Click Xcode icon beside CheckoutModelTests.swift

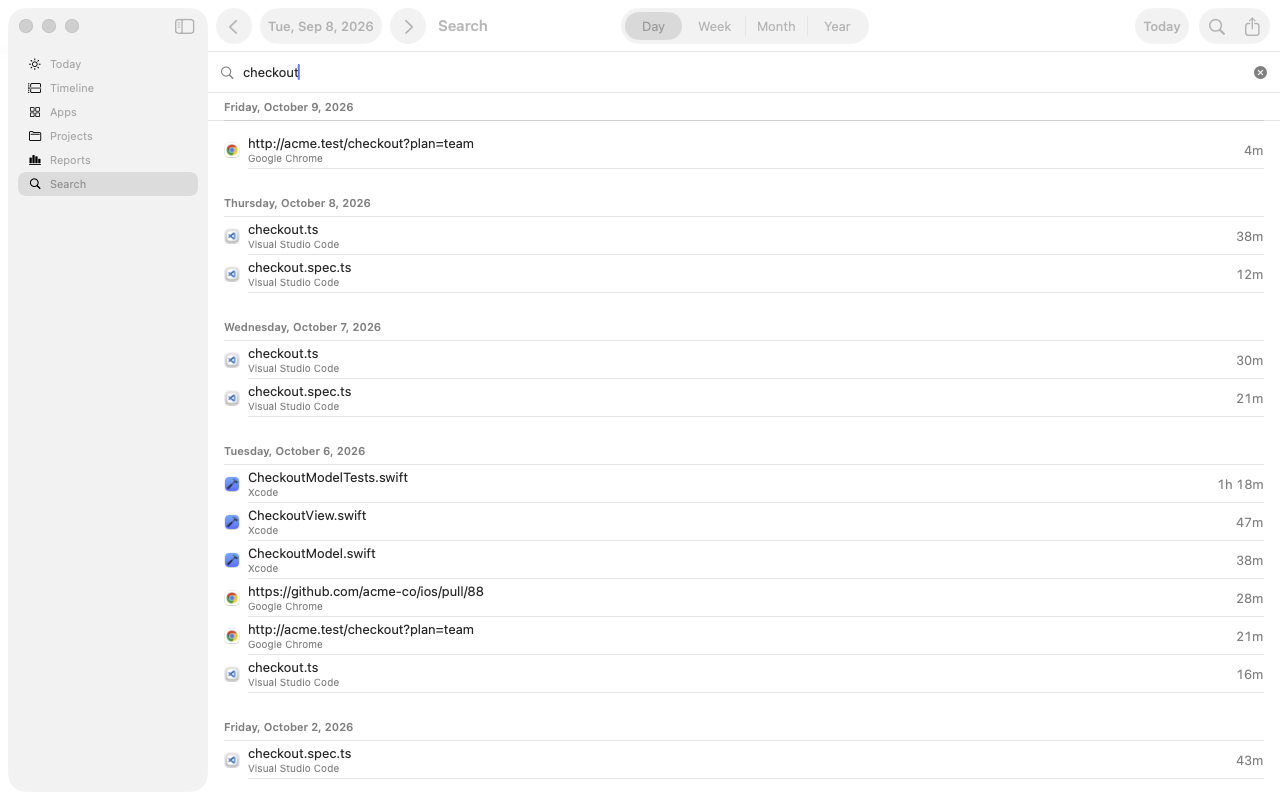click(232, 484)
